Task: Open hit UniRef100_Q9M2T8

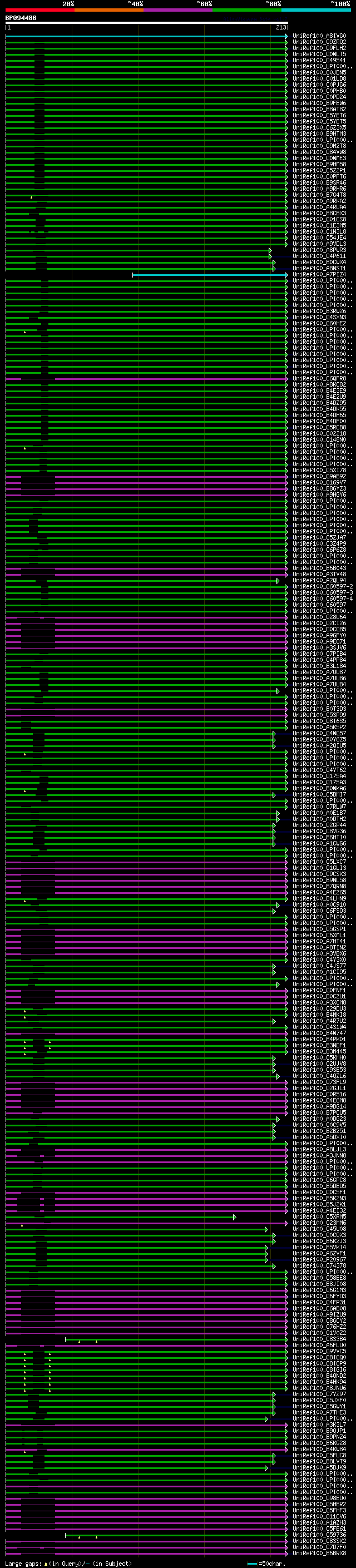Action: pyautogui.click(x=319, y=146)
